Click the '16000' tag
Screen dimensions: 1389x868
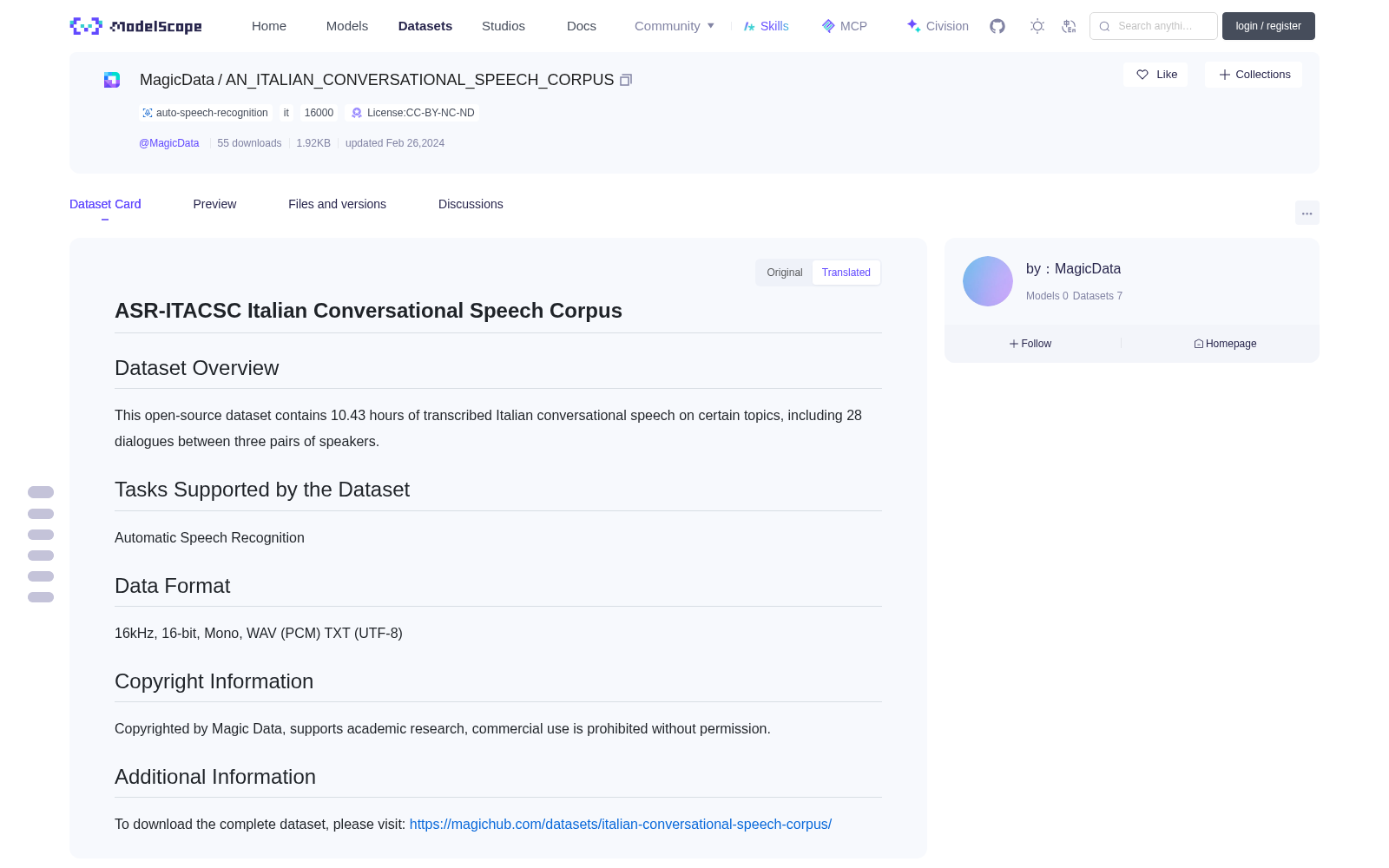[319, 113]
